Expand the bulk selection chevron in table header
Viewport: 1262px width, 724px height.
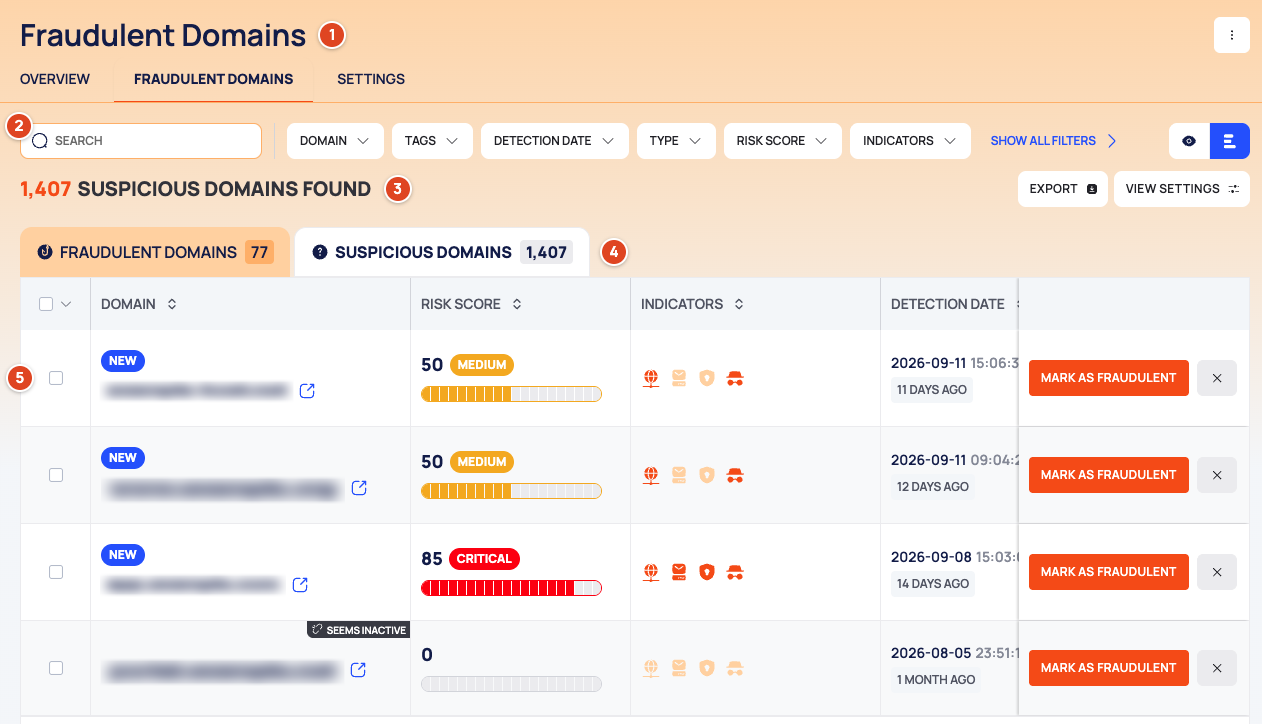point(66,305)
